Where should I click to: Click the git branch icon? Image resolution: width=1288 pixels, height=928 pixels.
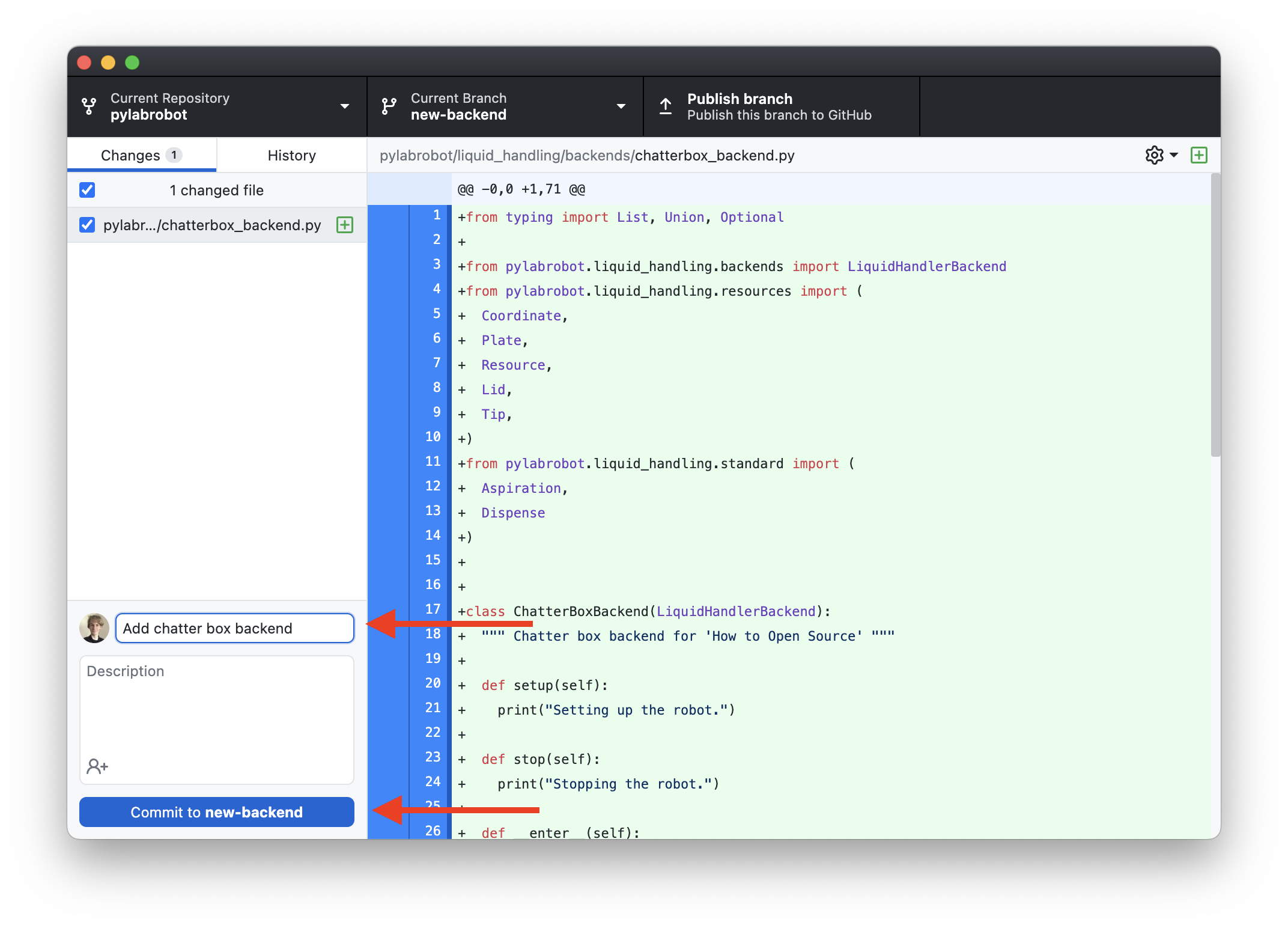389,106
